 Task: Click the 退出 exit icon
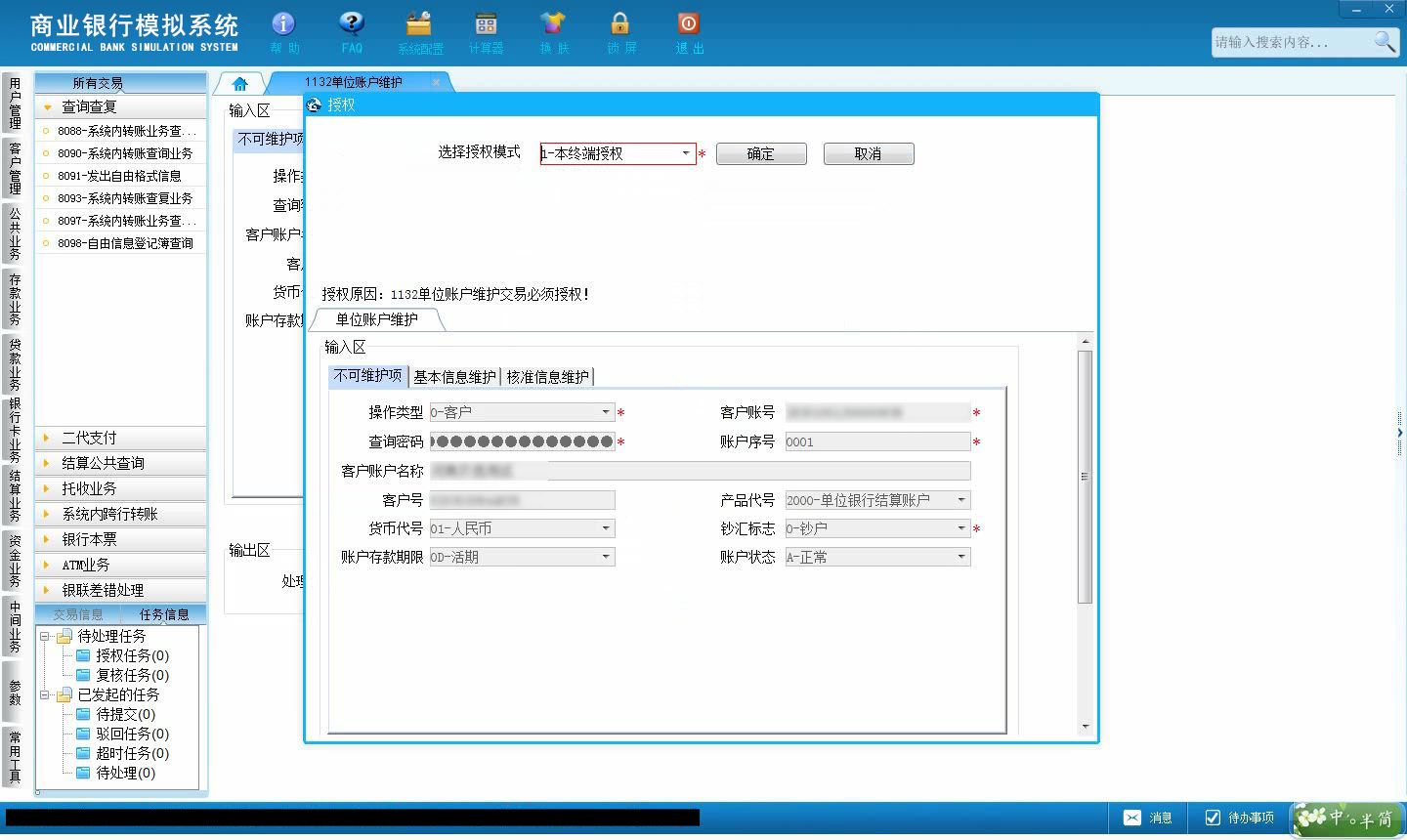(688, 23)
